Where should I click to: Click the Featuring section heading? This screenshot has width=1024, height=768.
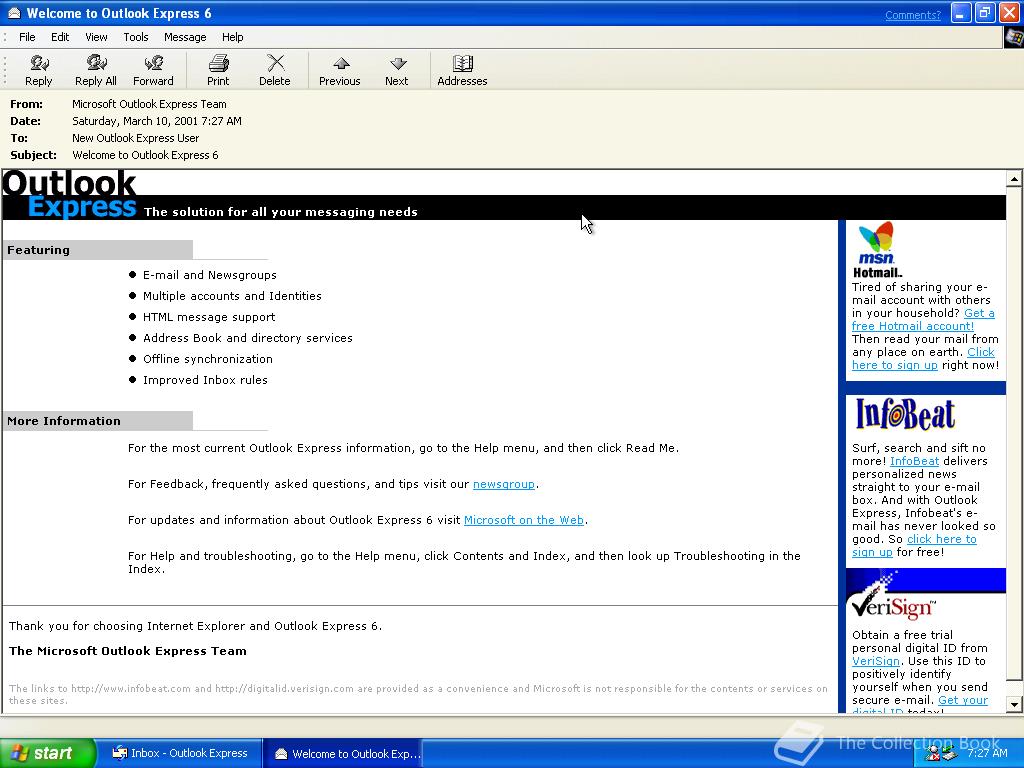pos(39,249)
